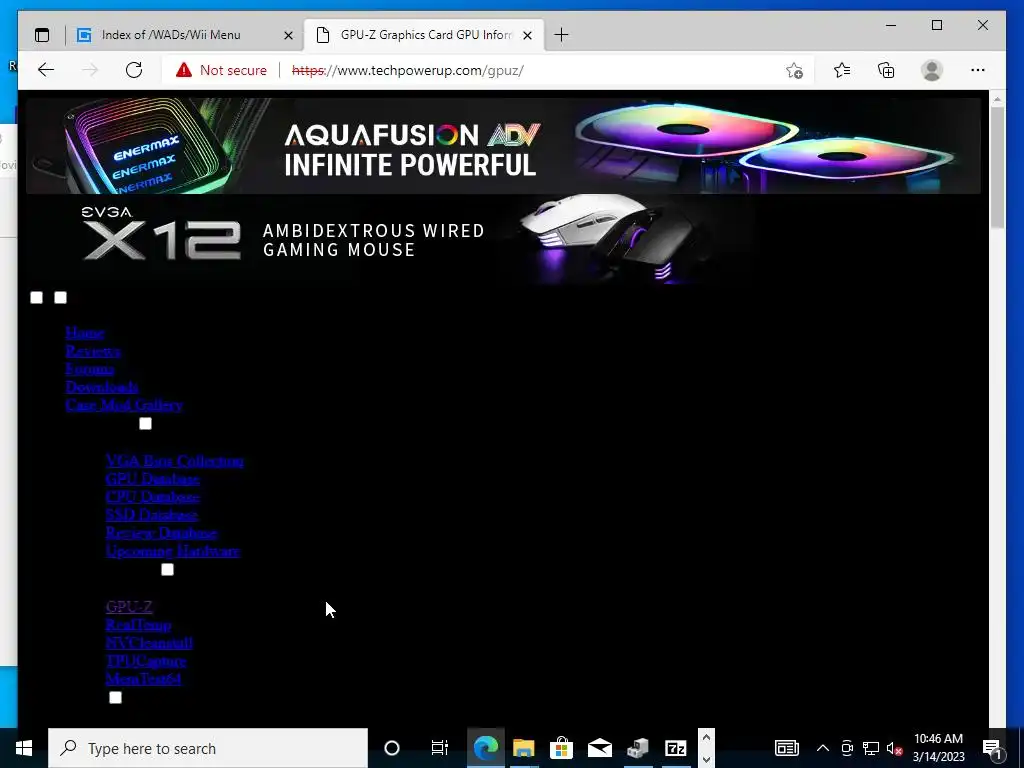The image size is (1024, 768).
Task: Click the techpowerup.com/gpuz address bar
Action: point(408,70)
